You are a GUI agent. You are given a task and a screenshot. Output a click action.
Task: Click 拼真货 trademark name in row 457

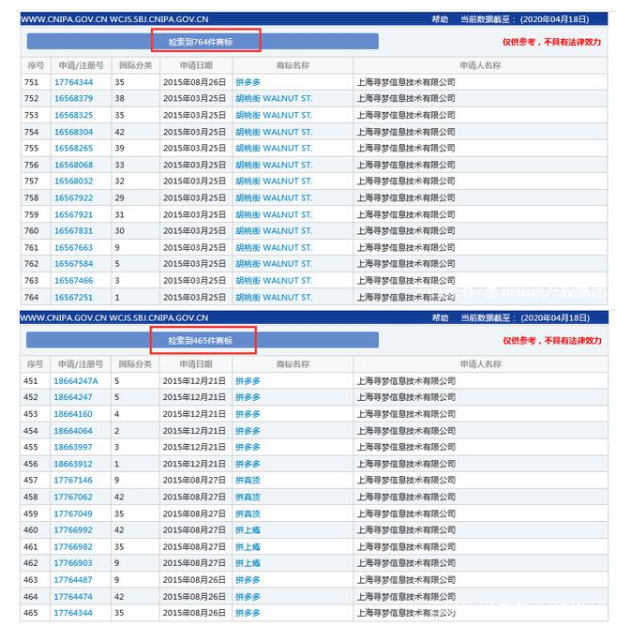tap(248, 480)
